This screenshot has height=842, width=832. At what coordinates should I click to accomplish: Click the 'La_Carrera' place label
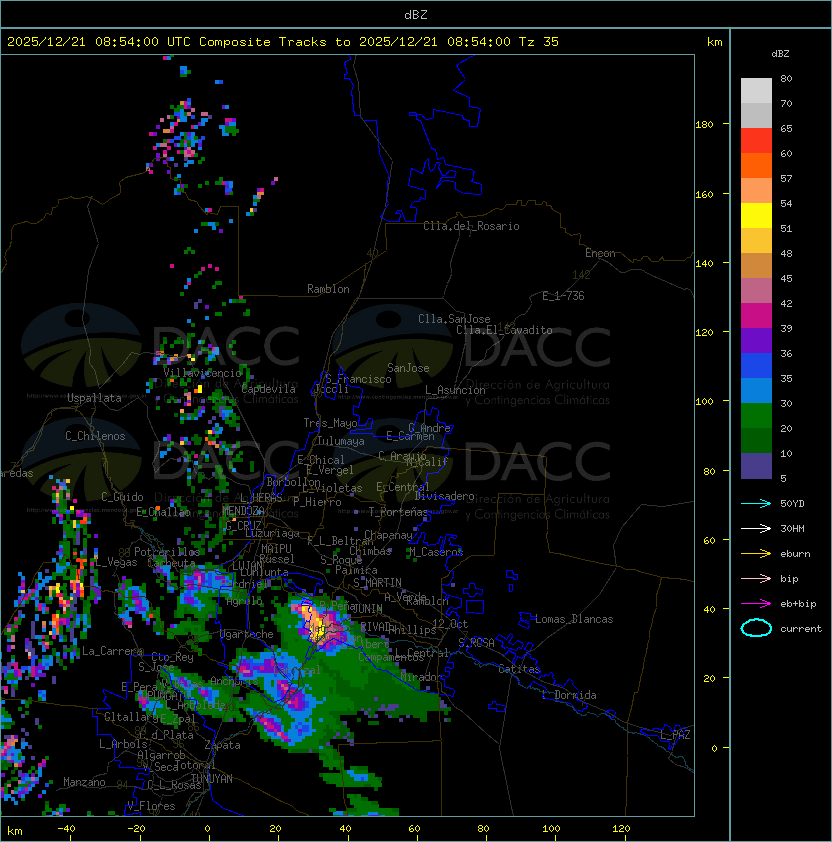tap(112, 651)
